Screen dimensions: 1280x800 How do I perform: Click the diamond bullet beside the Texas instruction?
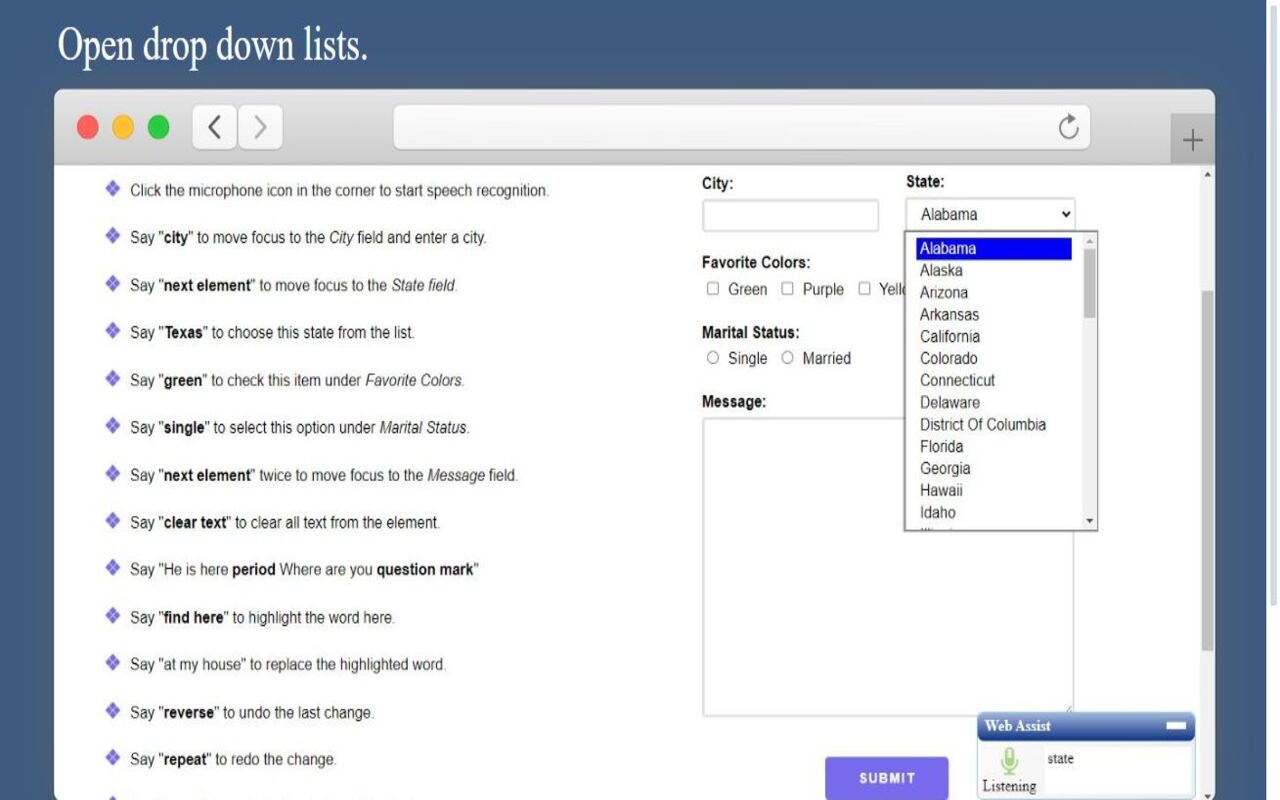[x=112, y=332]
